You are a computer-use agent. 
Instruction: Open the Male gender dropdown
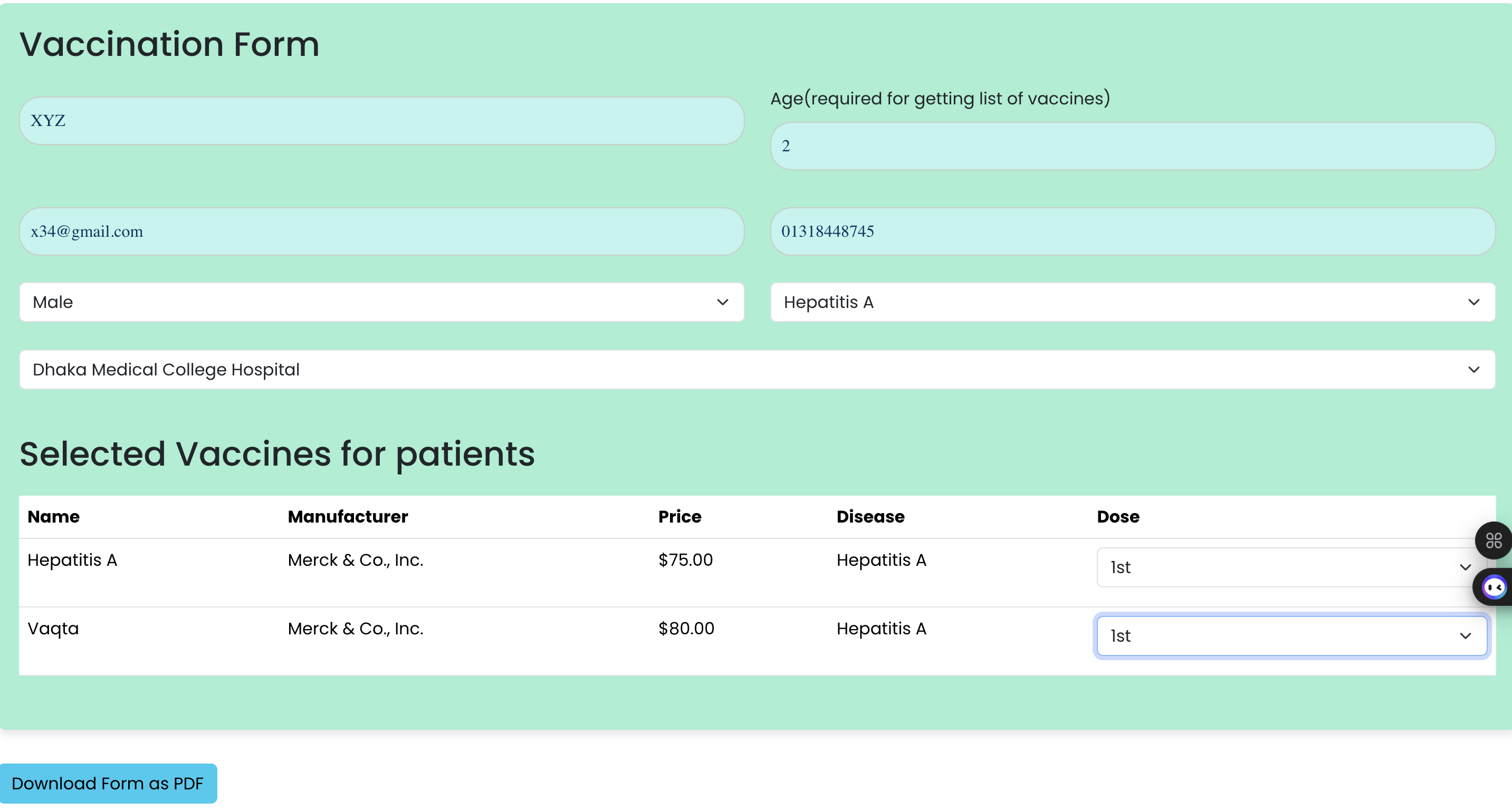pyautogui.click(x=381, y=302)
